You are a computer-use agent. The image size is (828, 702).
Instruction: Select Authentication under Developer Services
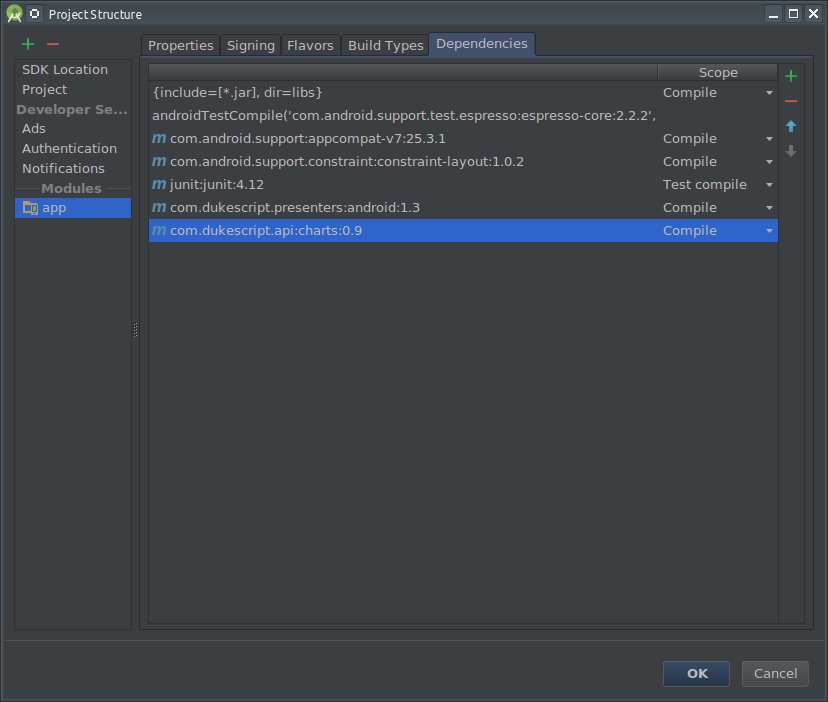point(70,148)
